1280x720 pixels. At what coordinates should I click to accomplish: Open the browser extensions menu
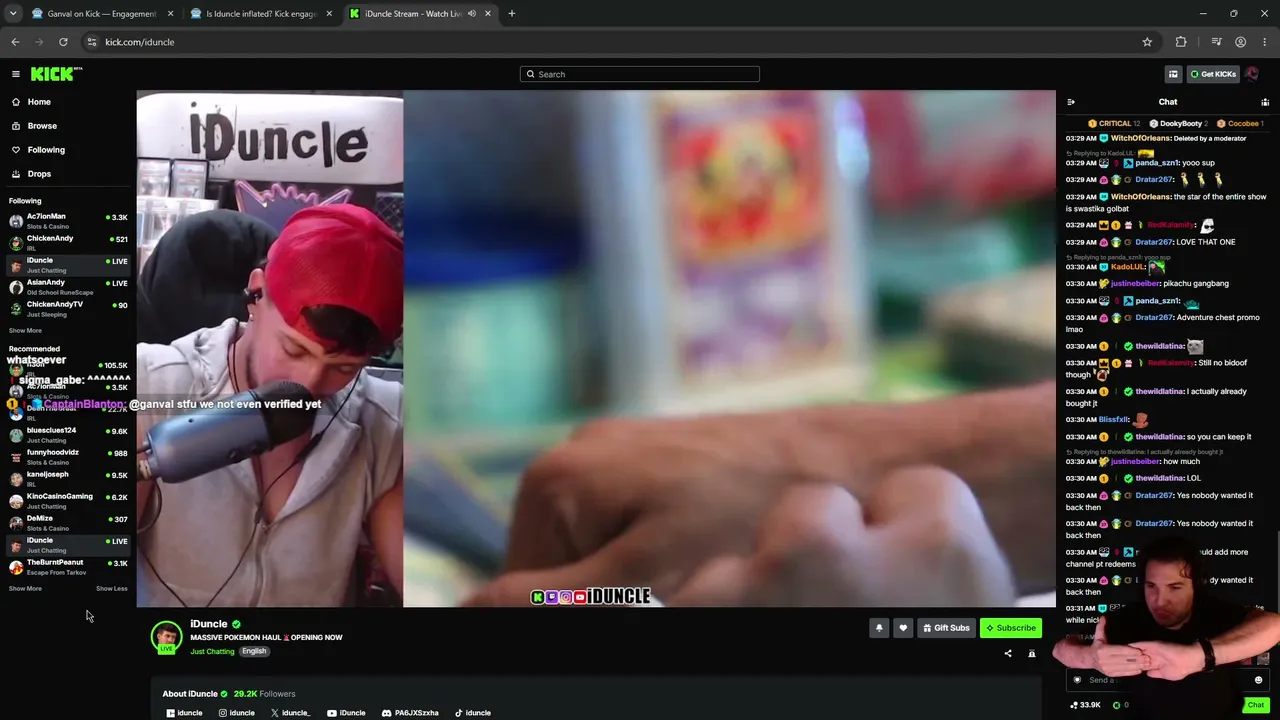[x=1181, y=42]
